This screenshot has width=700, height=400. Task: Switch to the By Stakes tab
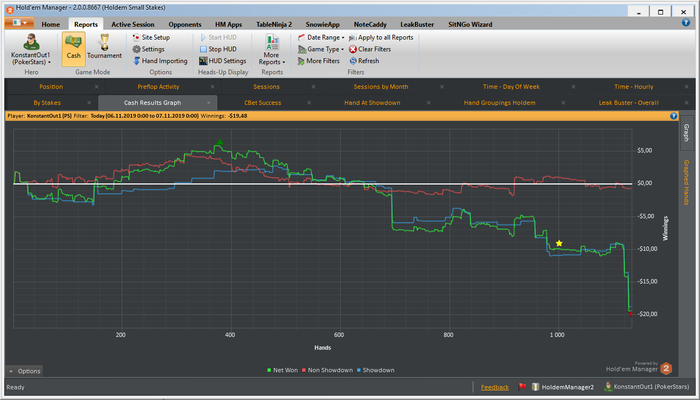click(x=47, y=103)
